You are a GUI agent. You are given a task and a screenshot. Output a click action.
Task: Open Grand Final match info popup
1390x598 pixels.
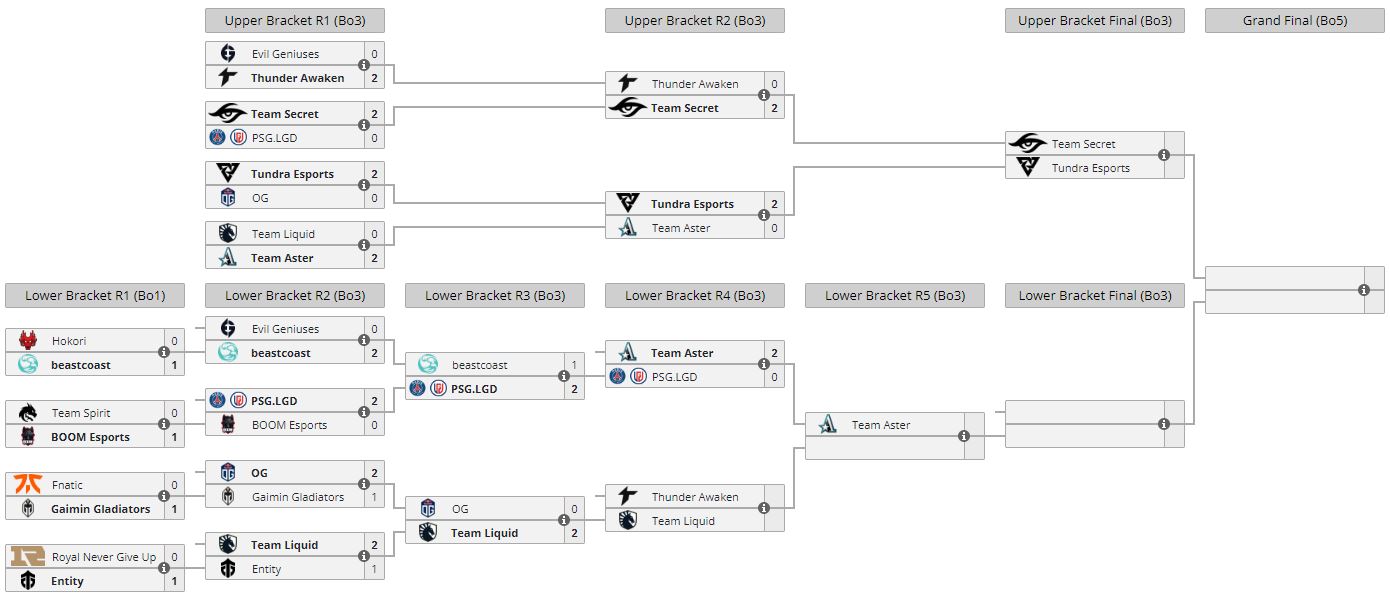pyautogui.click(x=1364, y=290)
